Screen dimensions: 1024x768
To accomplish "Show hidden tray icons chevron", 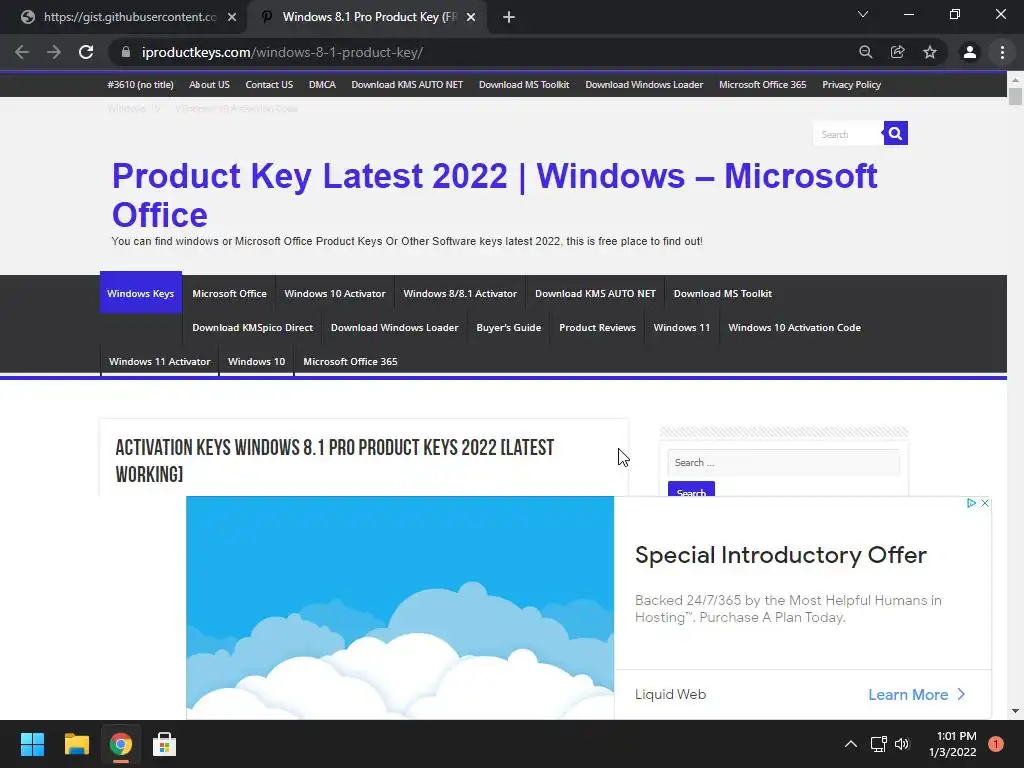I will pos(850,744).
